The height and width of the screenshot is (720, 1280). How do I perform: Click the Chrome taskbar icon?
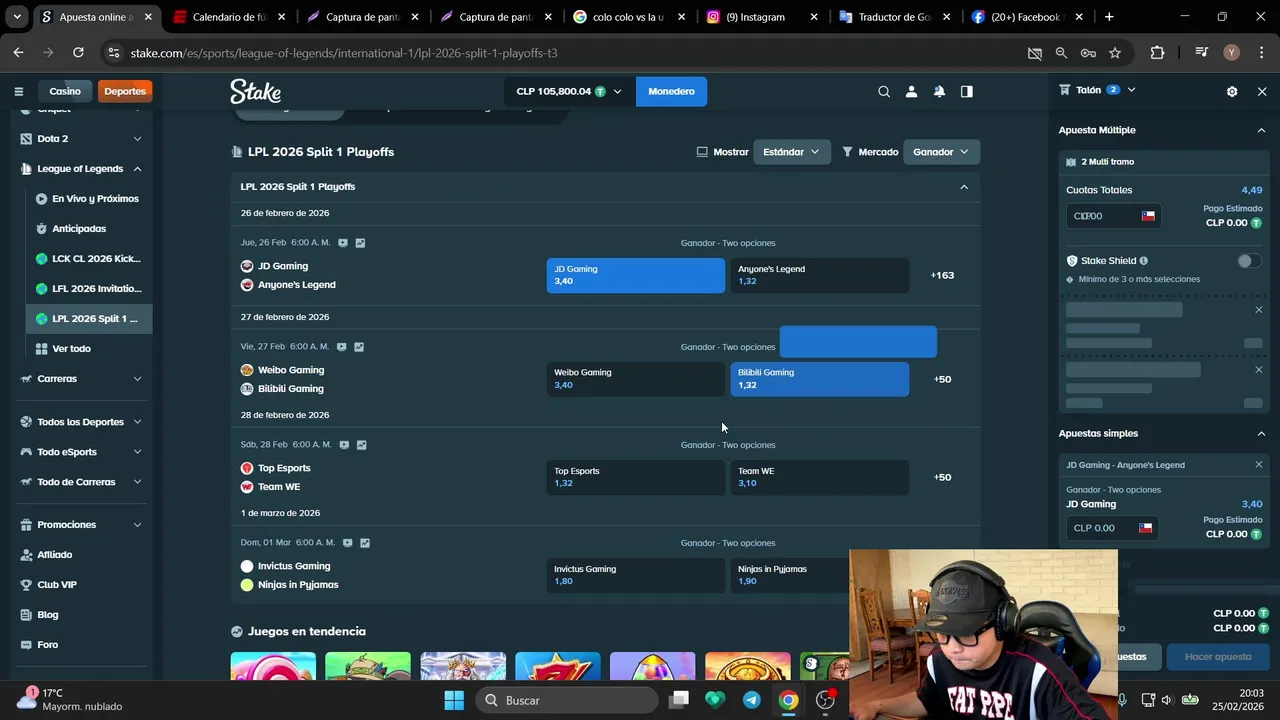(x=789, y=700)
